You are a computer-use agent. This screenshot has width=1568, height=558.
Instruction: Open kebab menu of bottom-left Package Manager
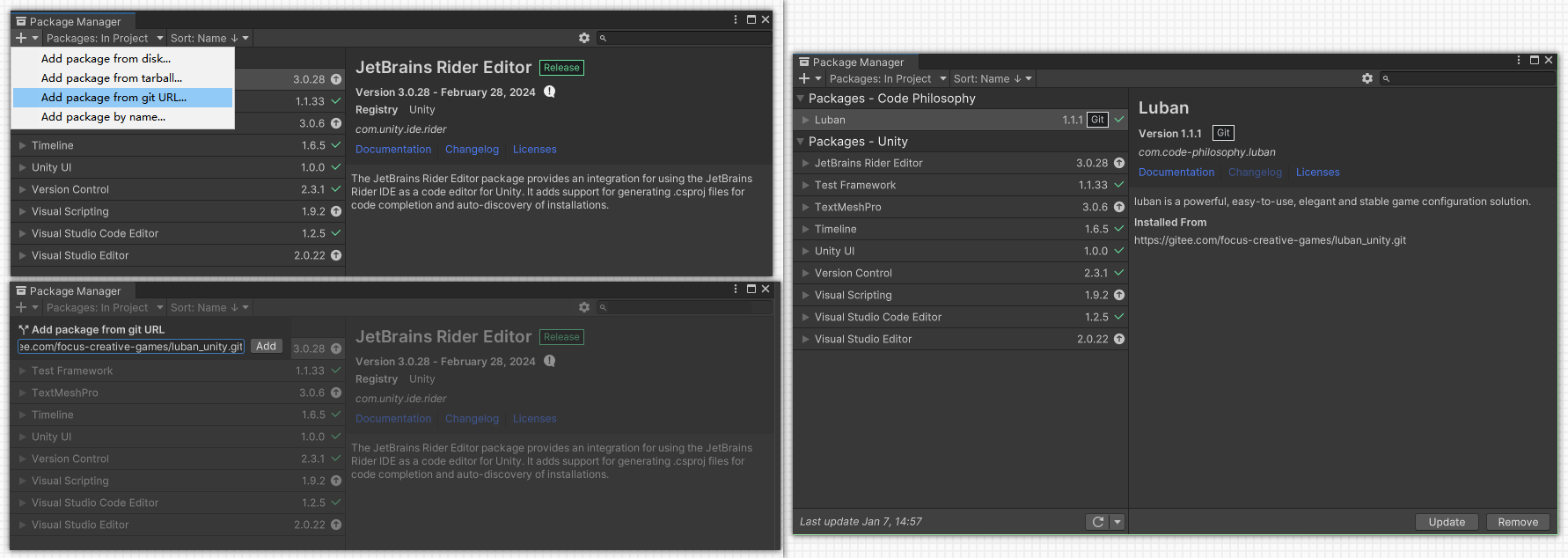pyautogui.click(x=736, y=289)
